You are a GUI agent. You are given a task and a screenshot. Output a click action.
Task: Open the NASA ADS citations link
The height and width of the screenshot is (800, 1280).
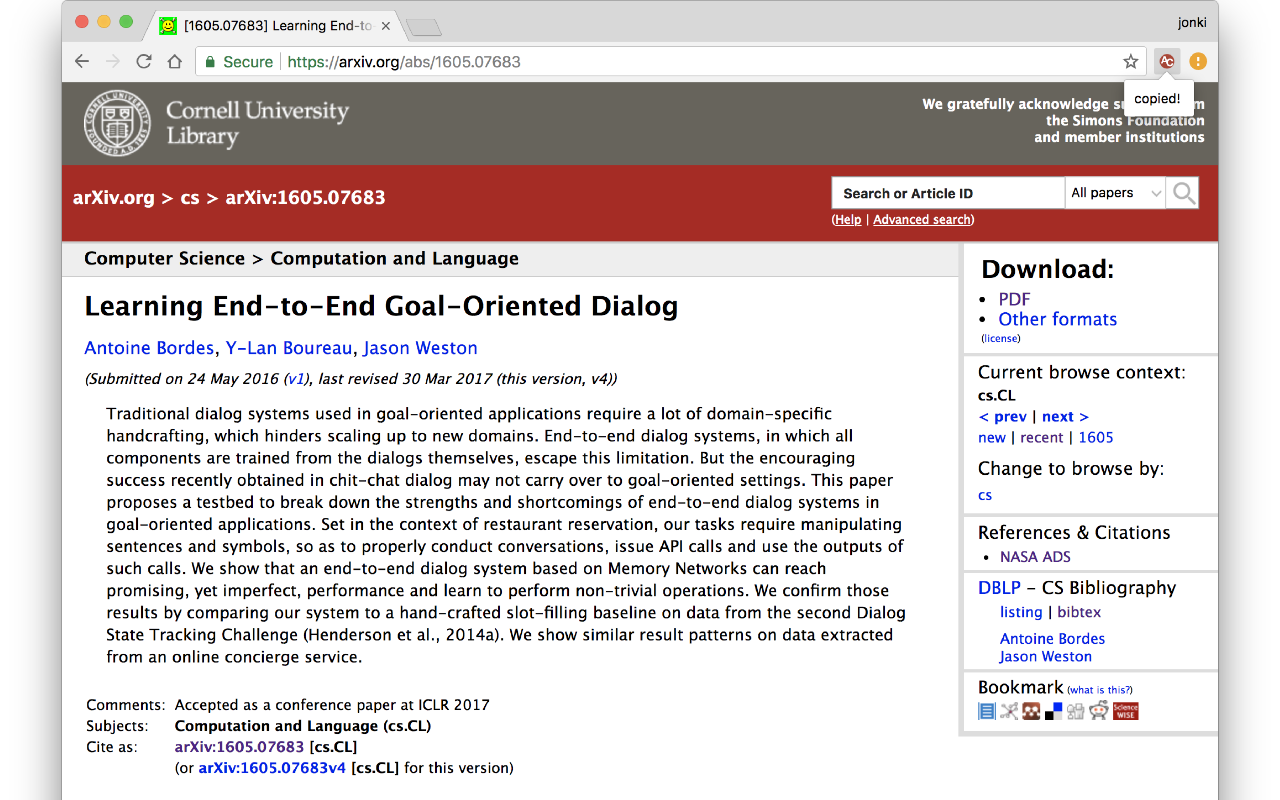1035,557
